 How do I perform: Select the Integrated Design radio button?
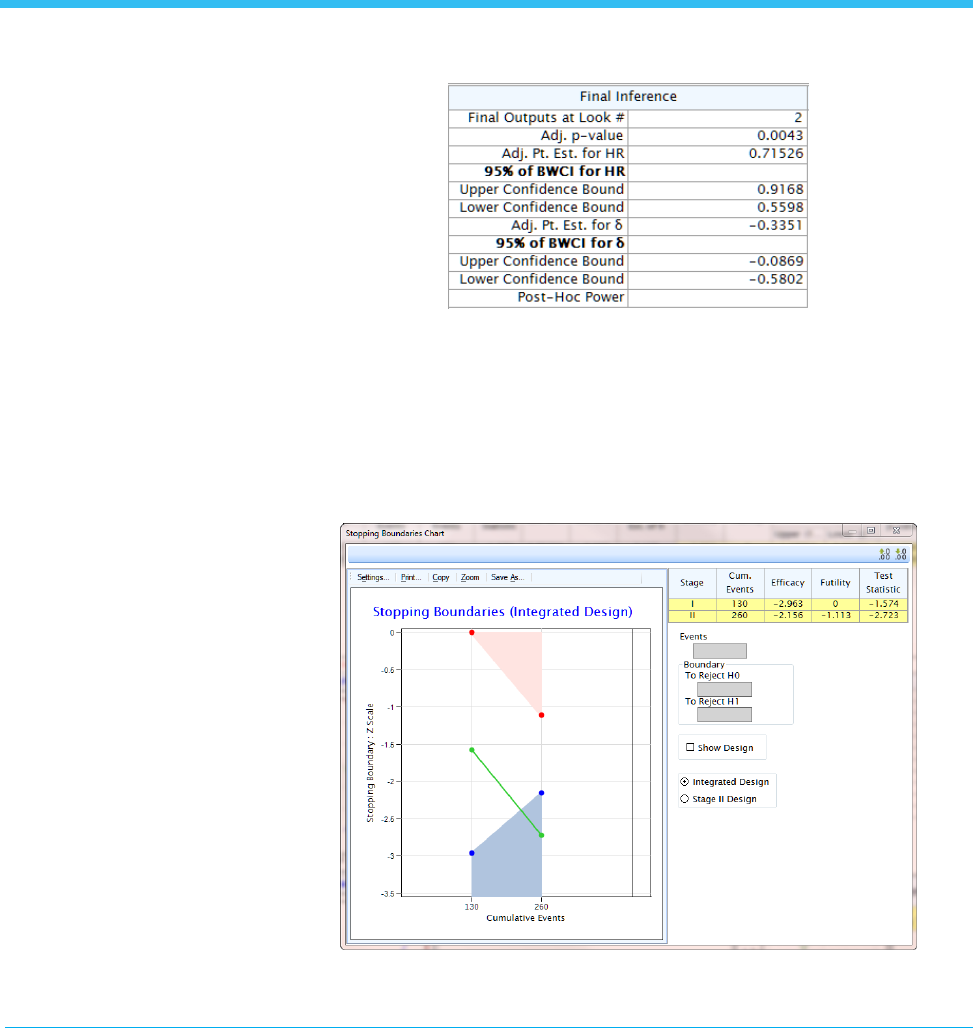point(685,781)
